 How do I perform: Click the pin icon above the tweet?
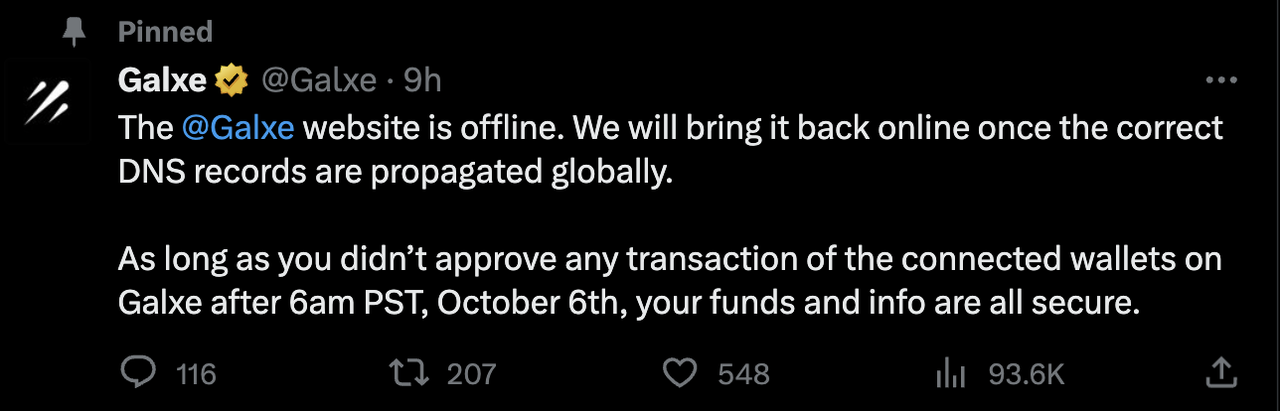tap(72, 31)
